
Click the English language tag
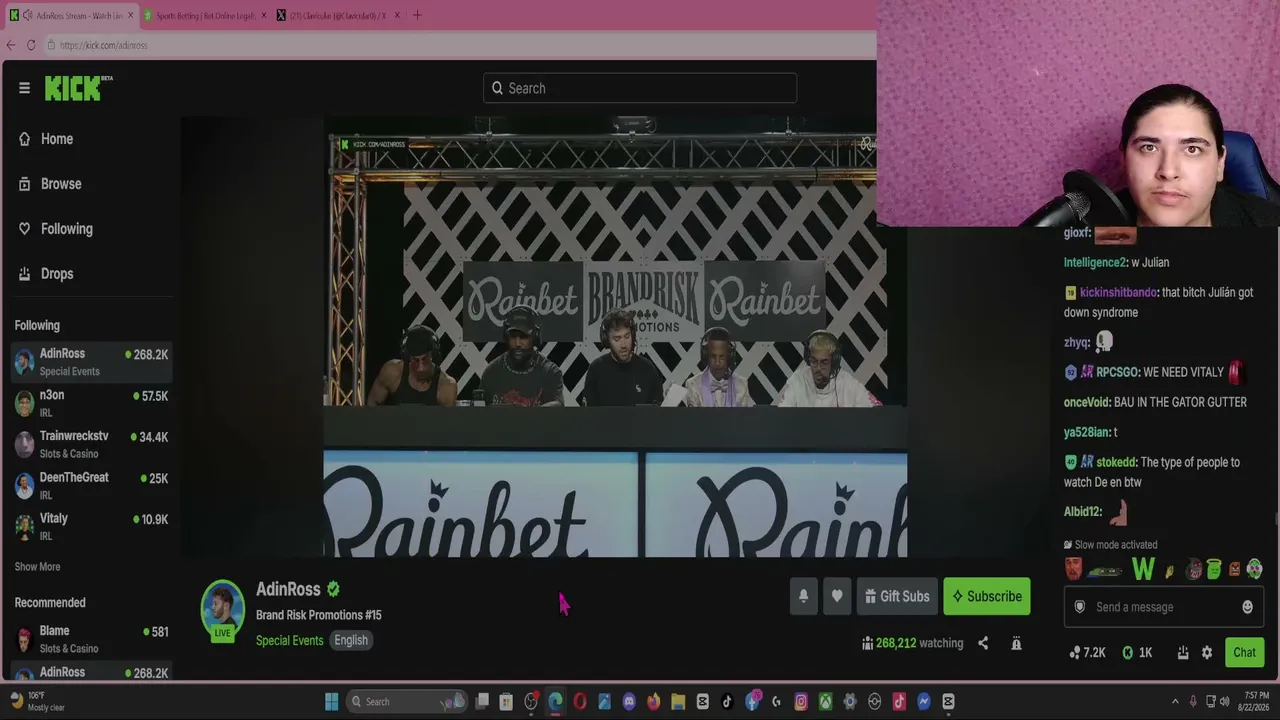click(x=351, y=640)
